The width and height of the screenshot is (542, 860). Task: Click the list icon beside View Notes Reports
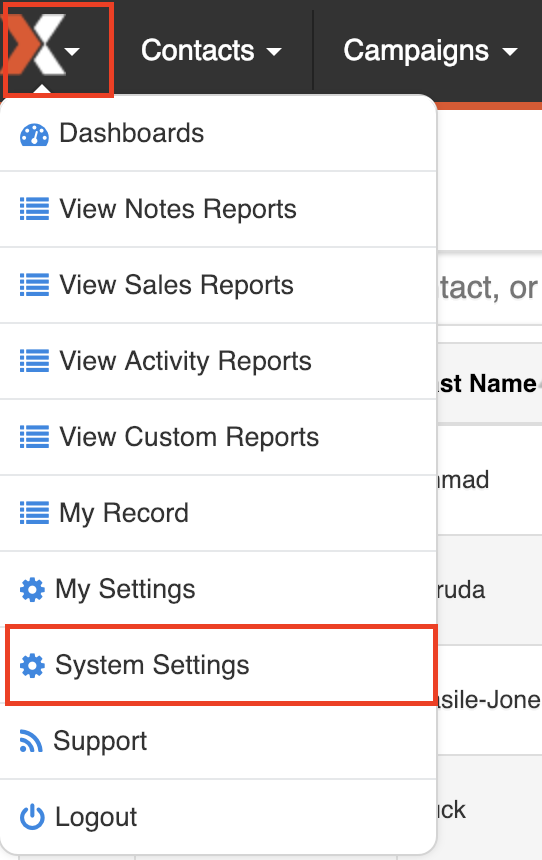[34, 210]
